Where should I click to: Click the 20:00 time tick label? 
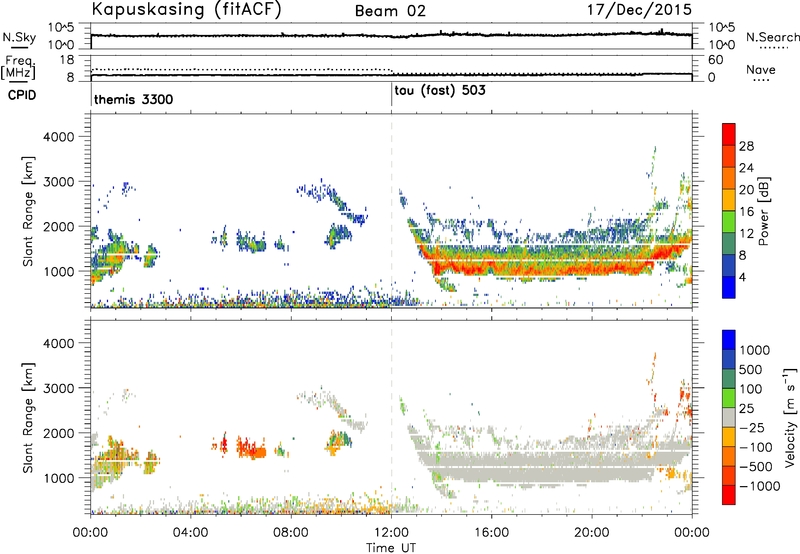(x=592, y=533)
